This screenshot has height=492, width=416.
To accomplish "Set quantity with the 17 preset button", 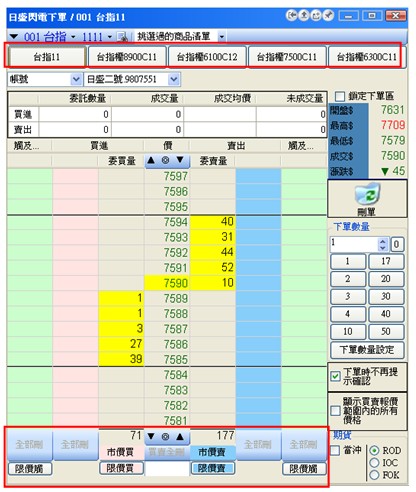I will coord(386,261).
